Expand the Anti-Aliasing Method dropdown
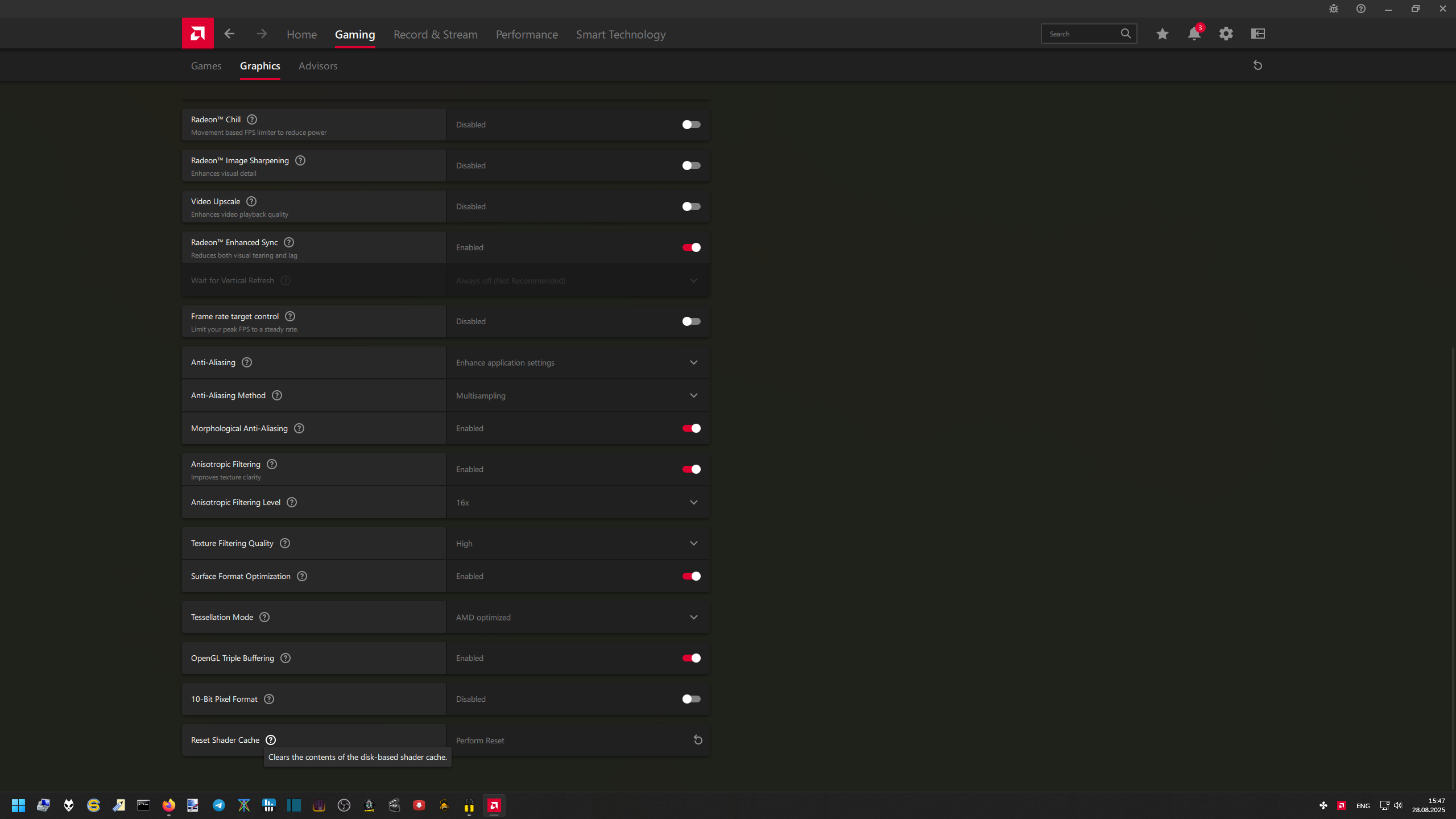1456x819 pixels. coord(693,395)
